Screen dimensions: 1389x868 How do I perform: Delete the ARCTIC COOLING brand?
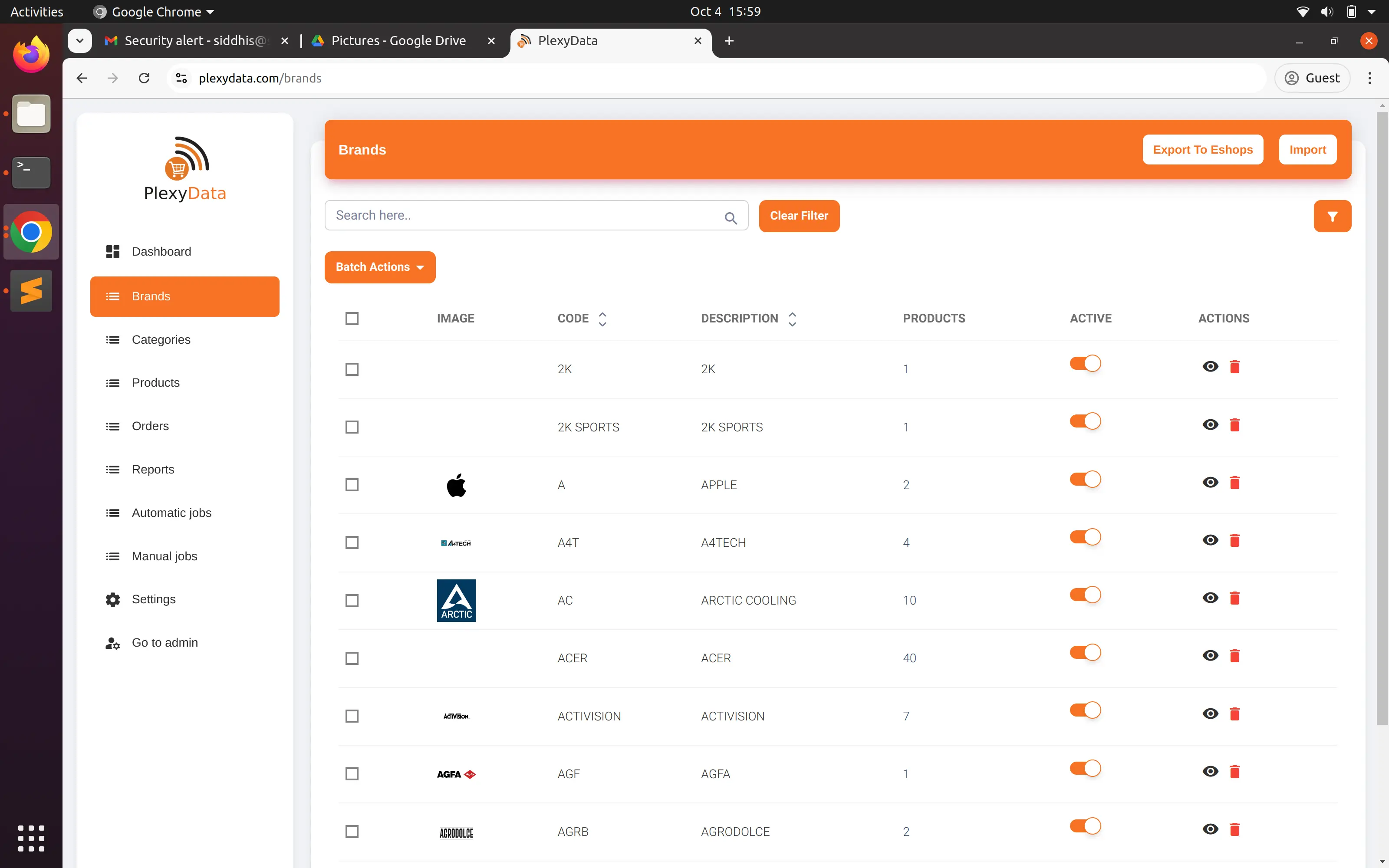pos(1234,598)
